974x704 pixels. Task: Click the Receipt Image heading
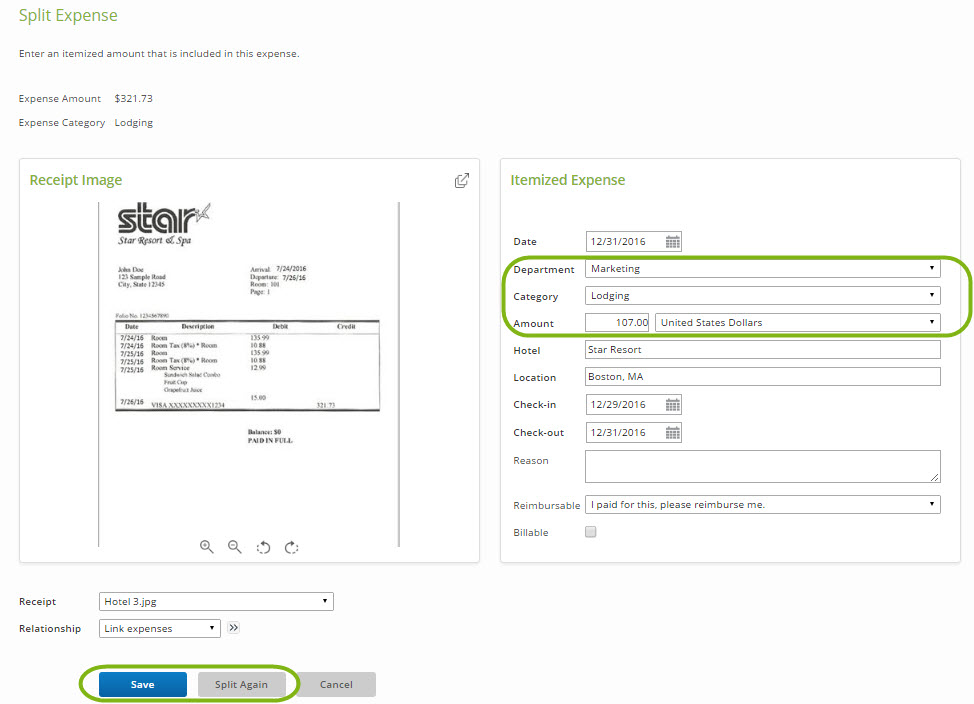click(x=76, y=180)
